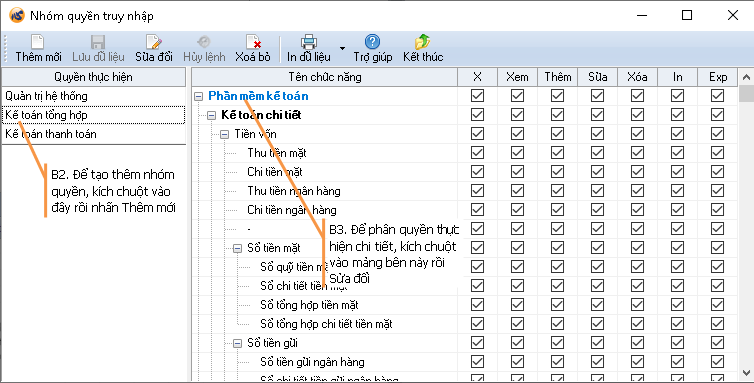Click the Thêm mới toolbar icon

click(38, 42)
